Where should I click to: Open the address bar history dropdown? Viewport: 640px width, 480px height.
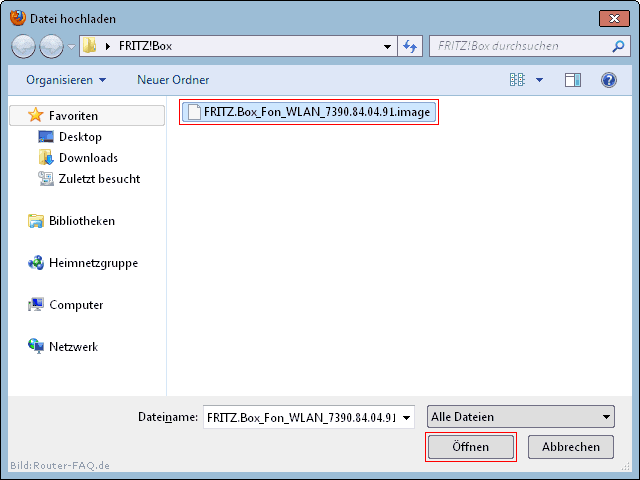coord(387,46)
